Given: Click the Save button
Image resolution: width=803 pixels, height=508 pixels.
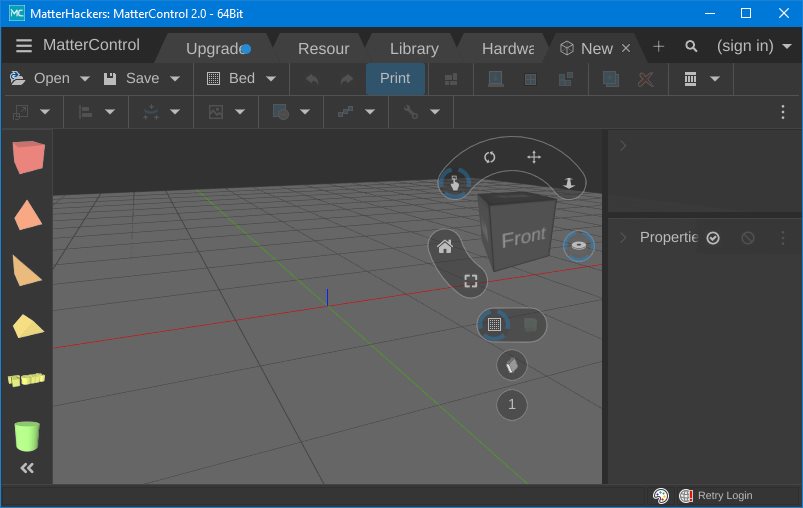Looking at the screenshot, I should click(x=132, y=78).
